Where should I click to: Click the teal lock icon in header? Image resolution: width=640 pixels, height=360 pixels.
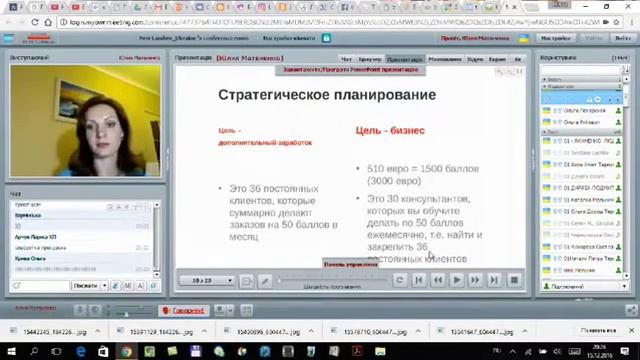click(x=327, y=38)
